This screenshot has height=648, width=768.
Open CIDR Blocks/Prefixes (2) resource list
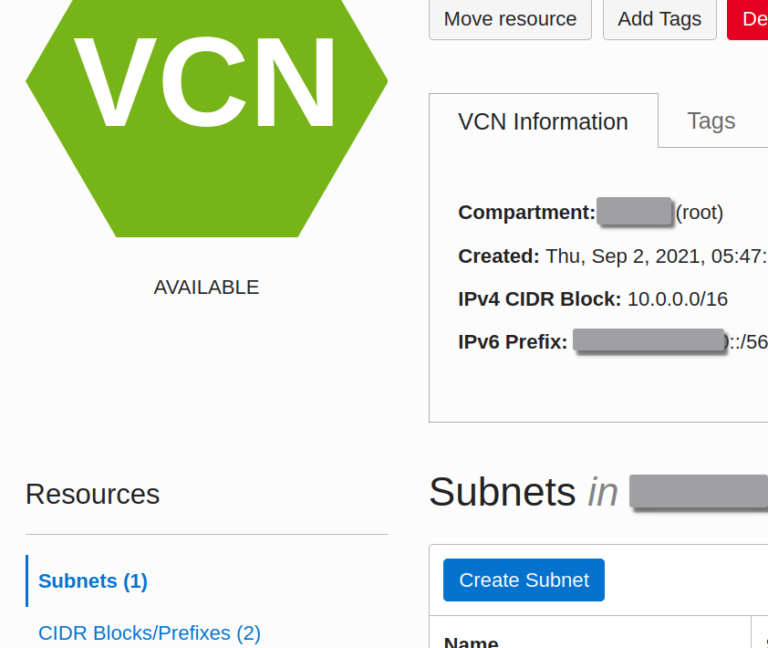click(x=149, y=633)
